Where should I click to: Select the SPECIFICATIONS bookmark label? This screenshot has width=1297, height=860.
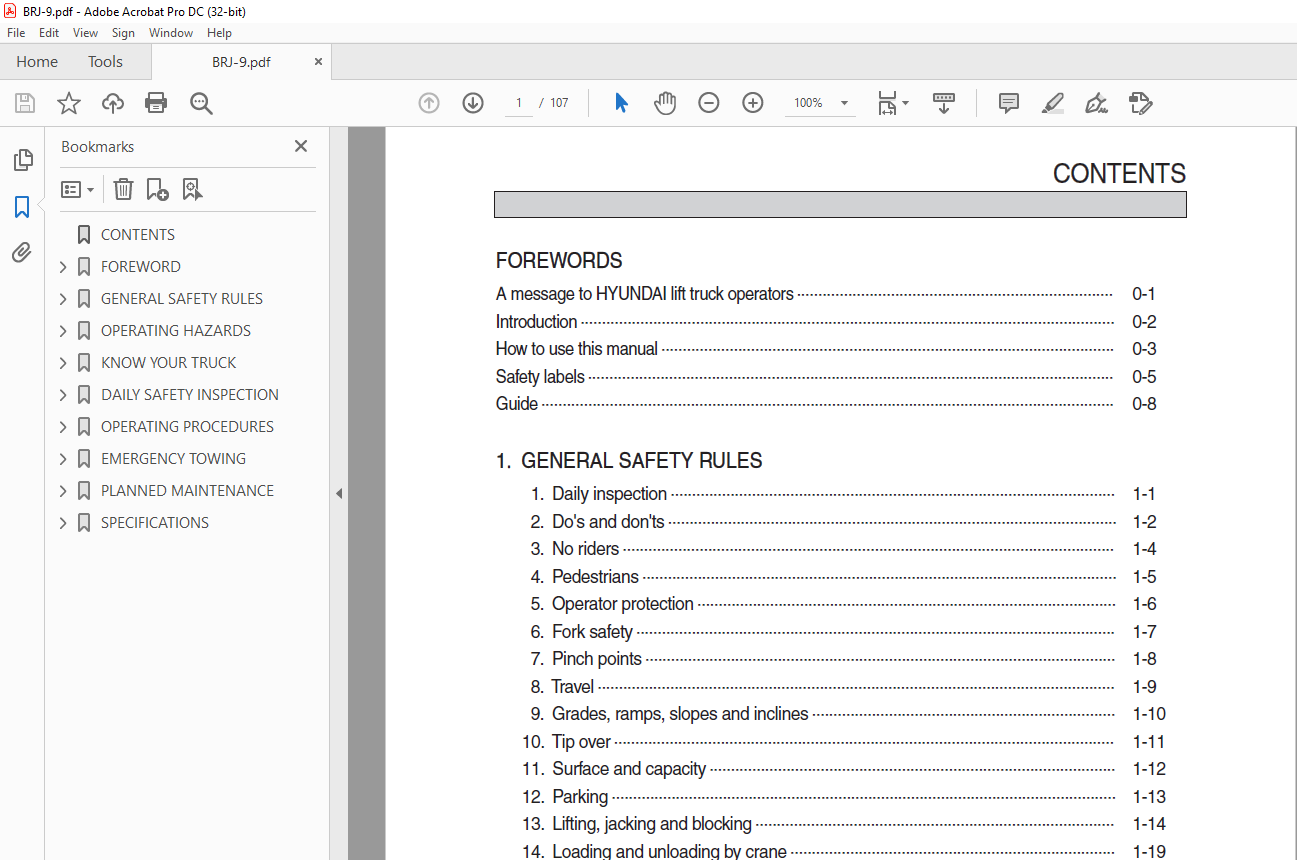[155, 523]
